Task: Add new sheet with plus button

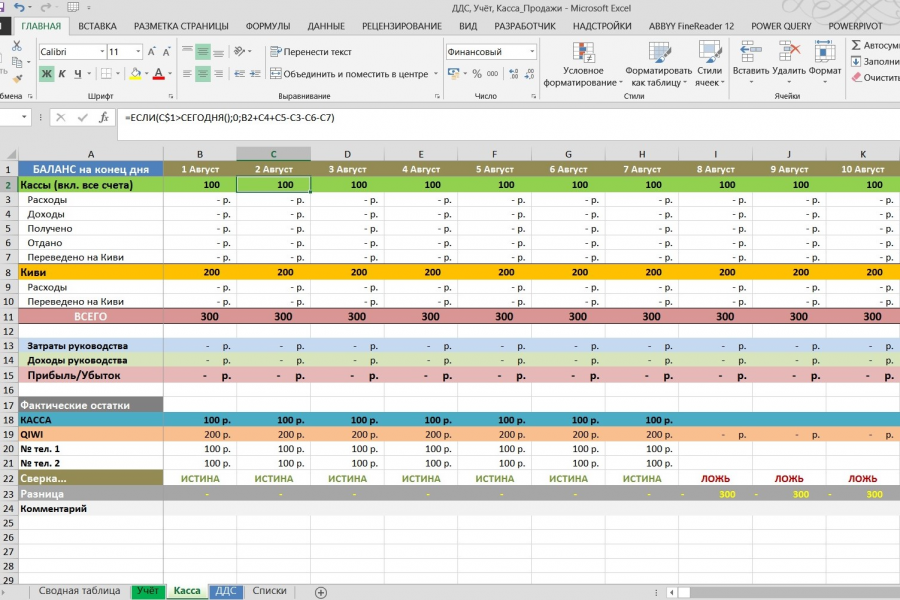Action: (321, 592)
